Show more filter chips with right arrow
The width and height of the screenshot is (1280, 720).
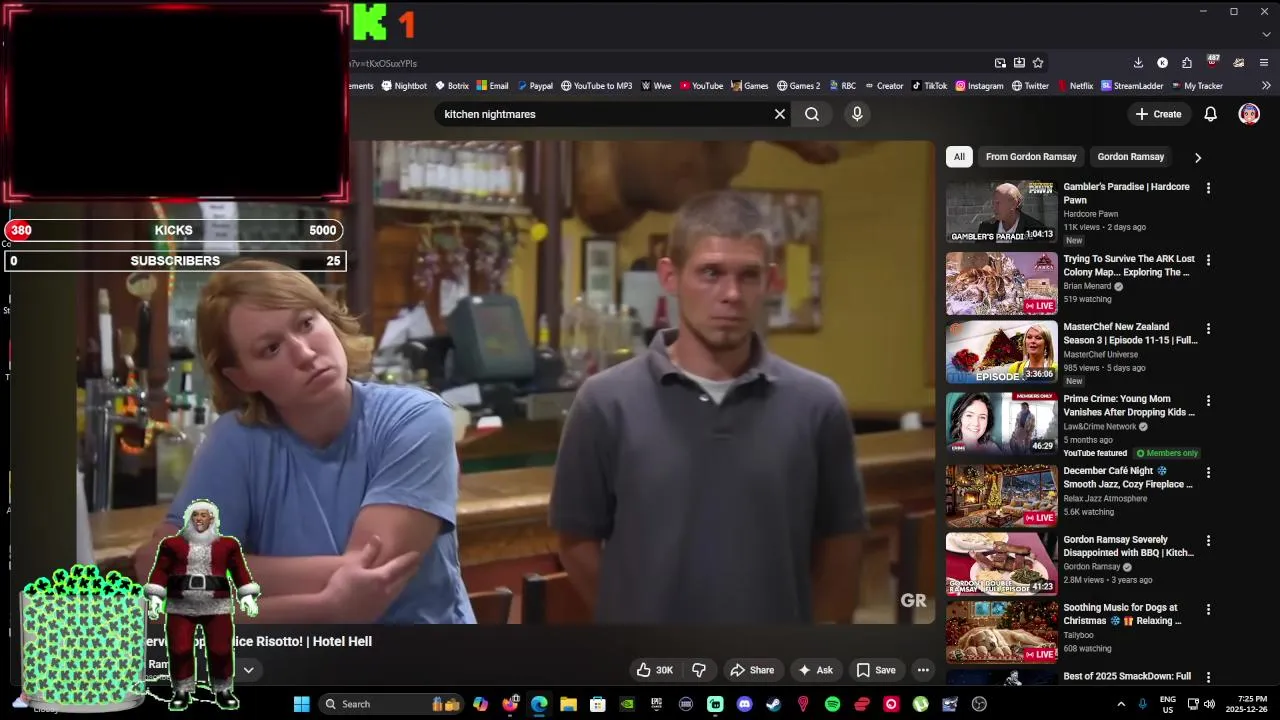(1197, 157)
